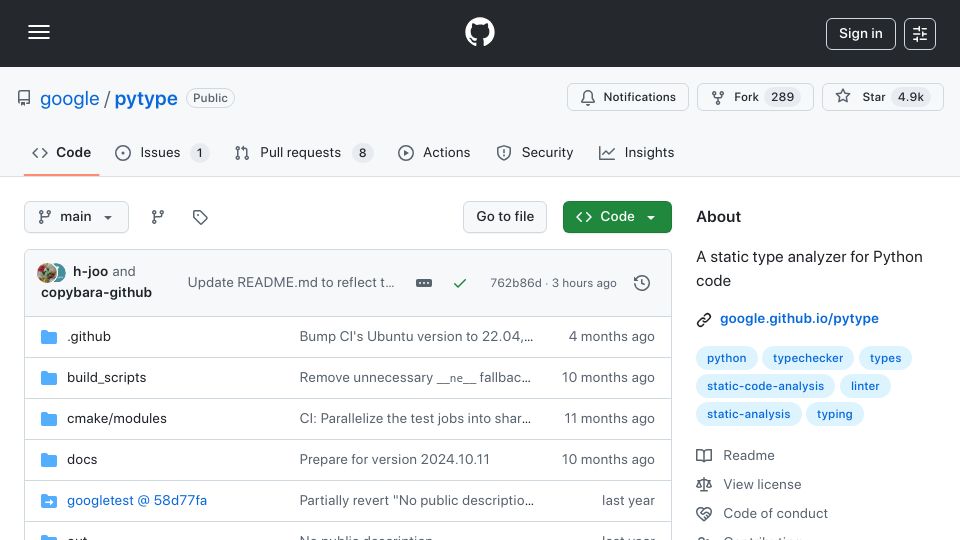Open the copybara-github author link
The image size is (960, 540).
(x=97, y=293)
